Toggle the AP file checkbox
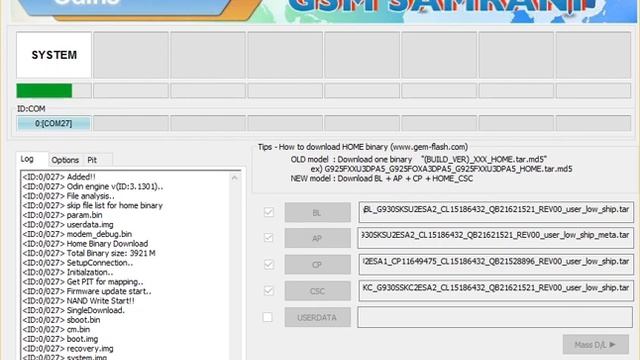640x360 pixels. 269,238
